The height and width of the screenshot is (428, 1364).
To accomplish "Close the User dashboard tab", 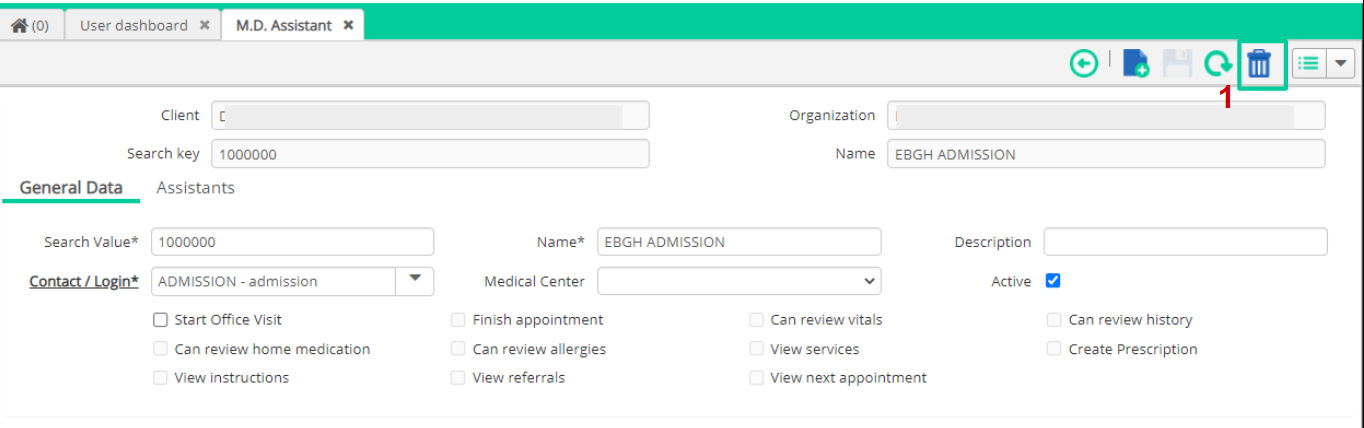I will click(x=204, y=25).
